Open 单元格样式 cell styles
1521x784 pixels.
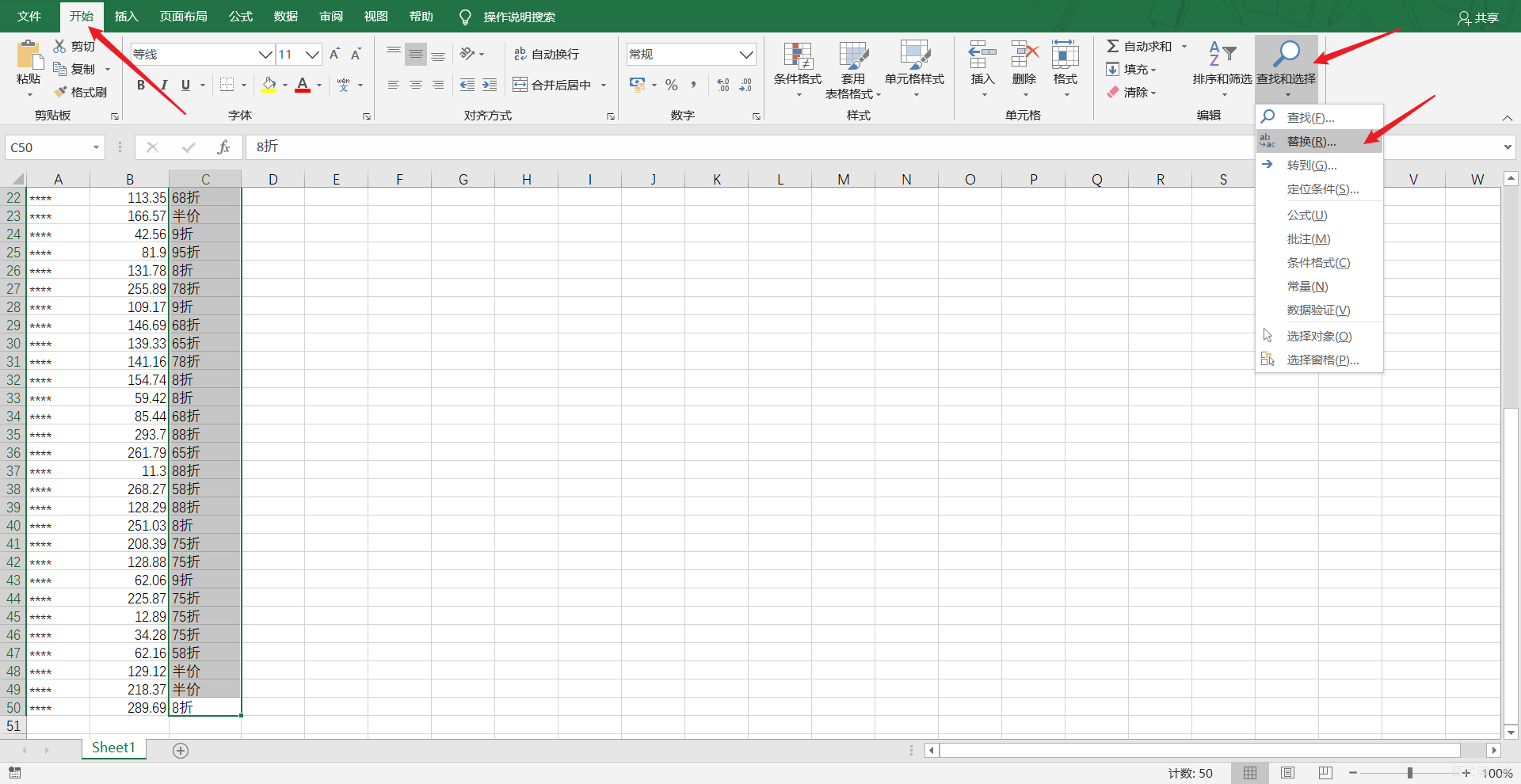pyautogui.click(x=915, y=70)
